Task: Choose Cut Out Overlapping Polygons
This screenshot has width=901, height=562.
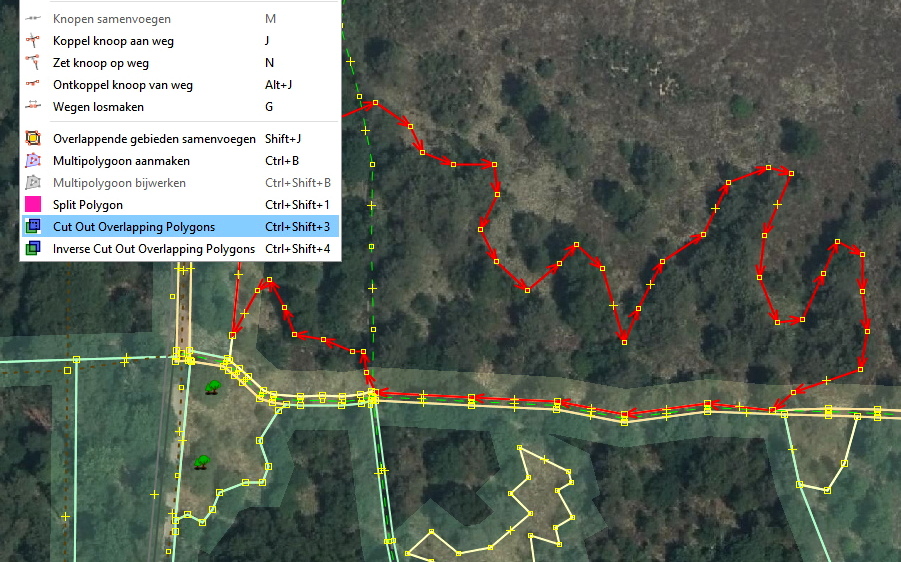Action: point(180,226)
